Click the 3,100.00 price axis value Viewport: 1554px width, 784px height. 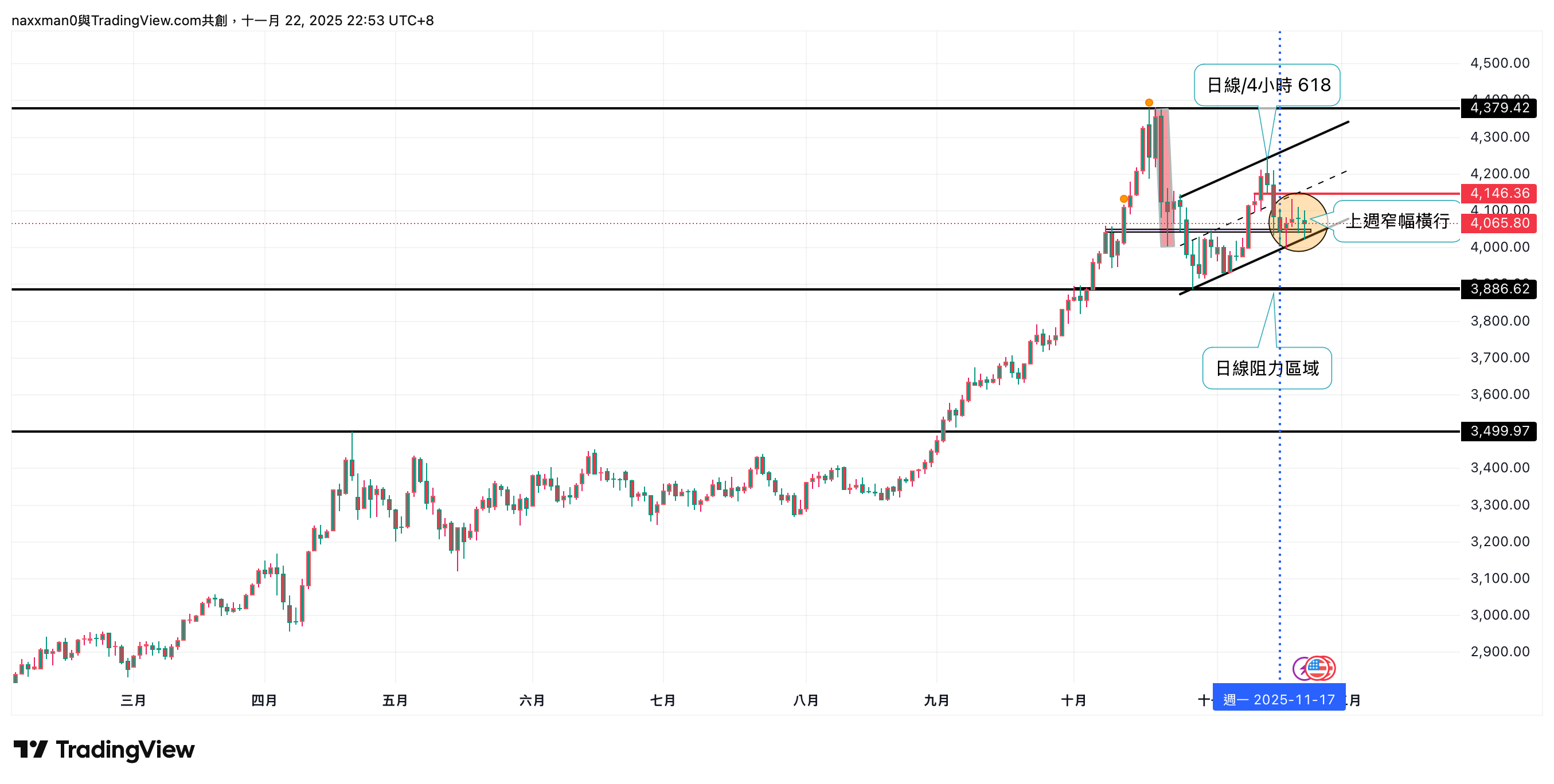click(1500, 578)
